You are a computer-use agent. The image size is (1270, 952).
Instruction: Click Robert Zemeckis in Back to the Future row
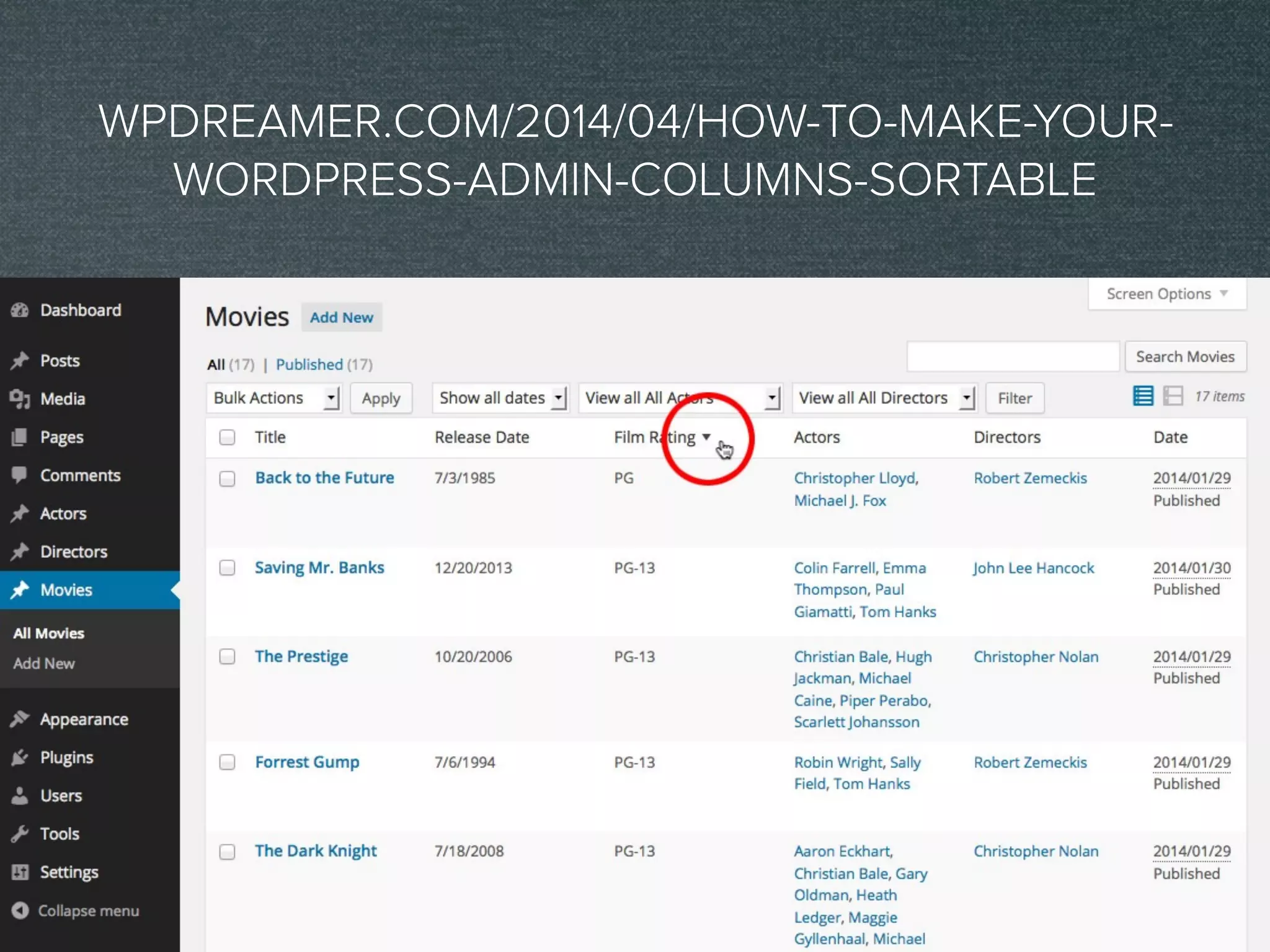pyautogui.click(x=1031, y=478)
